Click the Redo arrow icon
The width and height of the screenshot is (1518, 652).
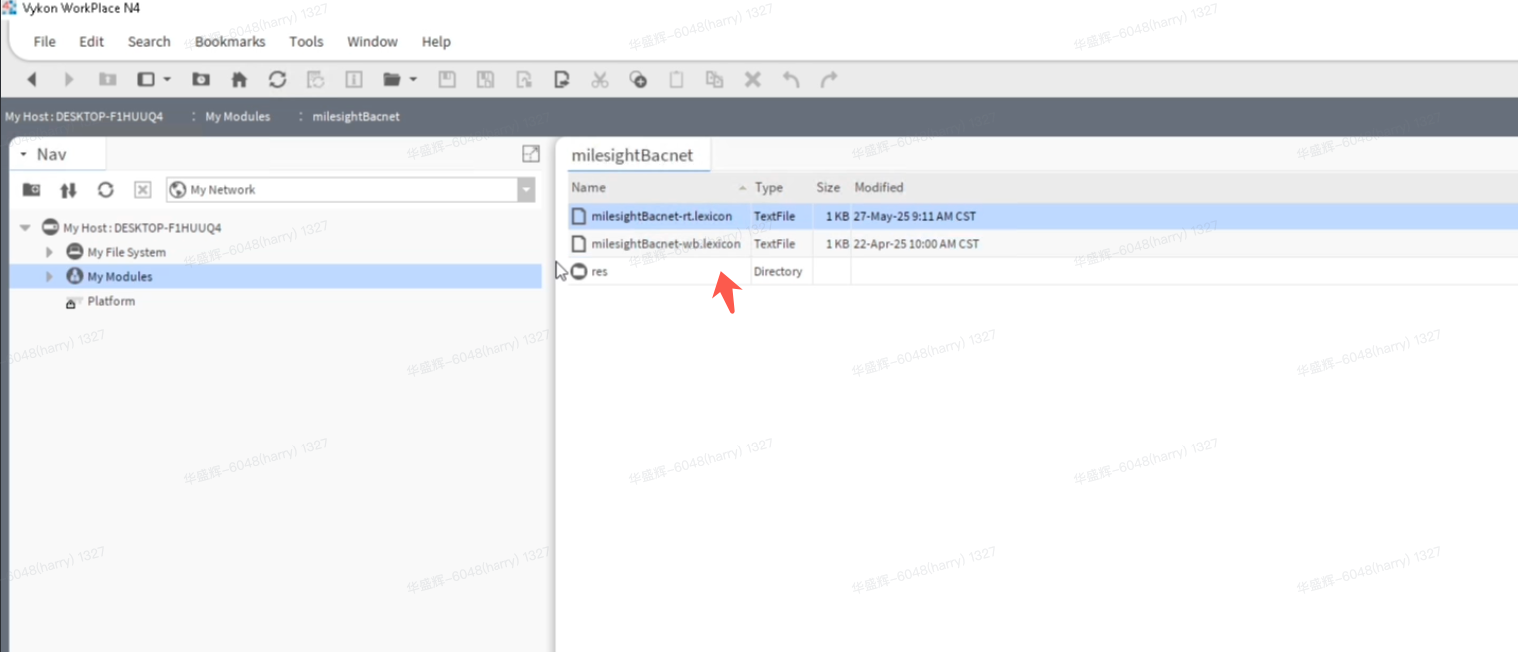click(829, 80)
